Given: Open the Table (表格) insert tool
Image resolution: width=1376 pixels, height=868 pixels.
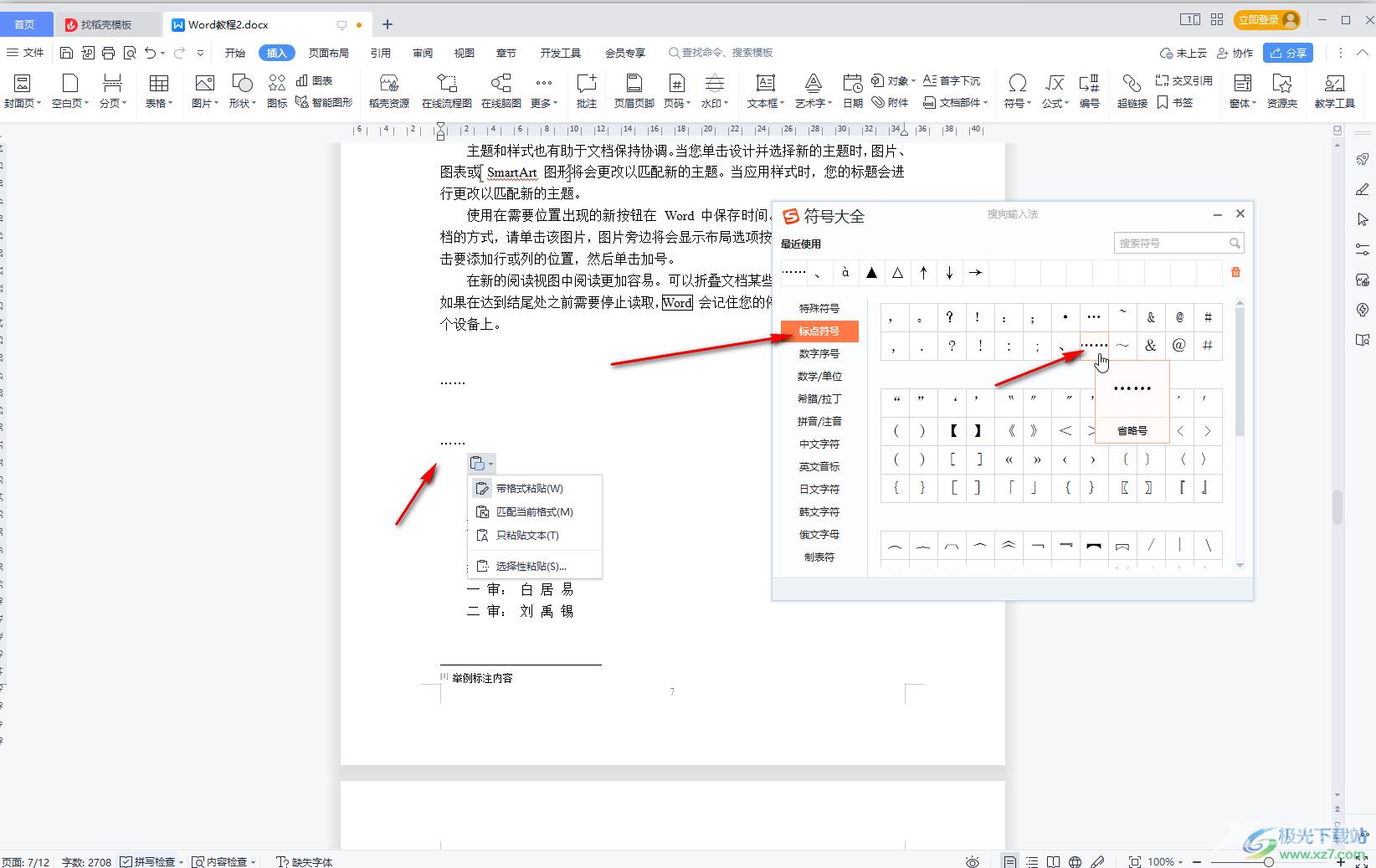Looking at the screenshot, I should (158, 91).
